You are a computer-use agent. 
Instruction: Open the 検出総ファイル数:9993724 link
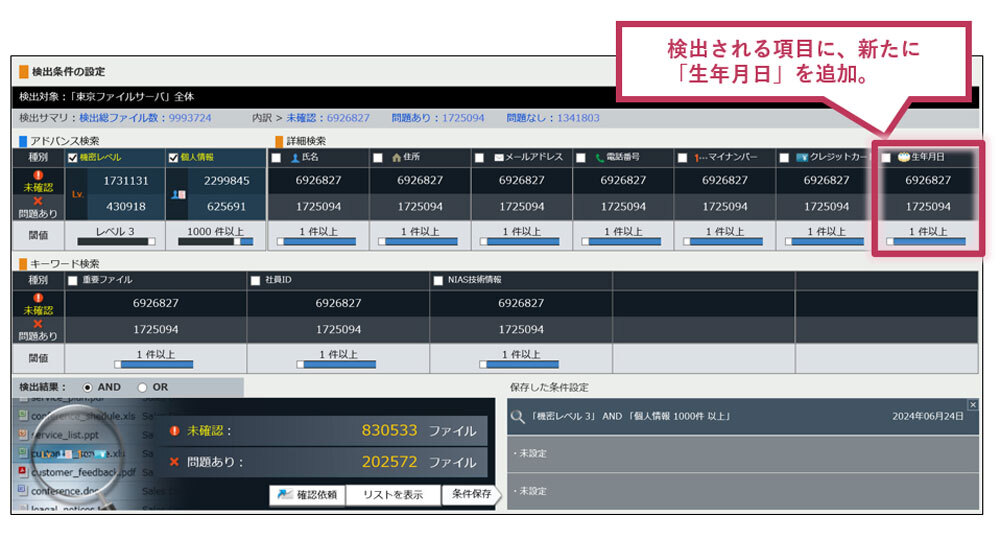(145, 118)
